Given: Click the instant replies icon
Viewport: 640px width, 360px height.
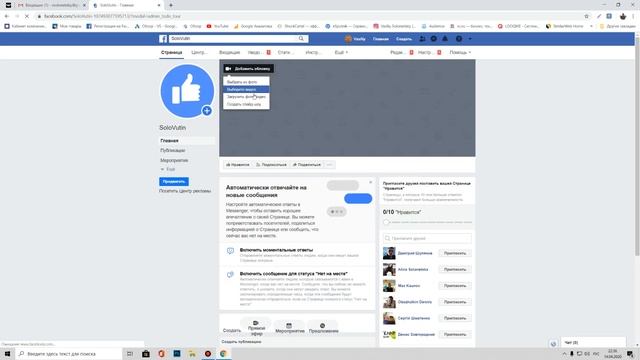Looking at the screenshot, I should [230, 251].
